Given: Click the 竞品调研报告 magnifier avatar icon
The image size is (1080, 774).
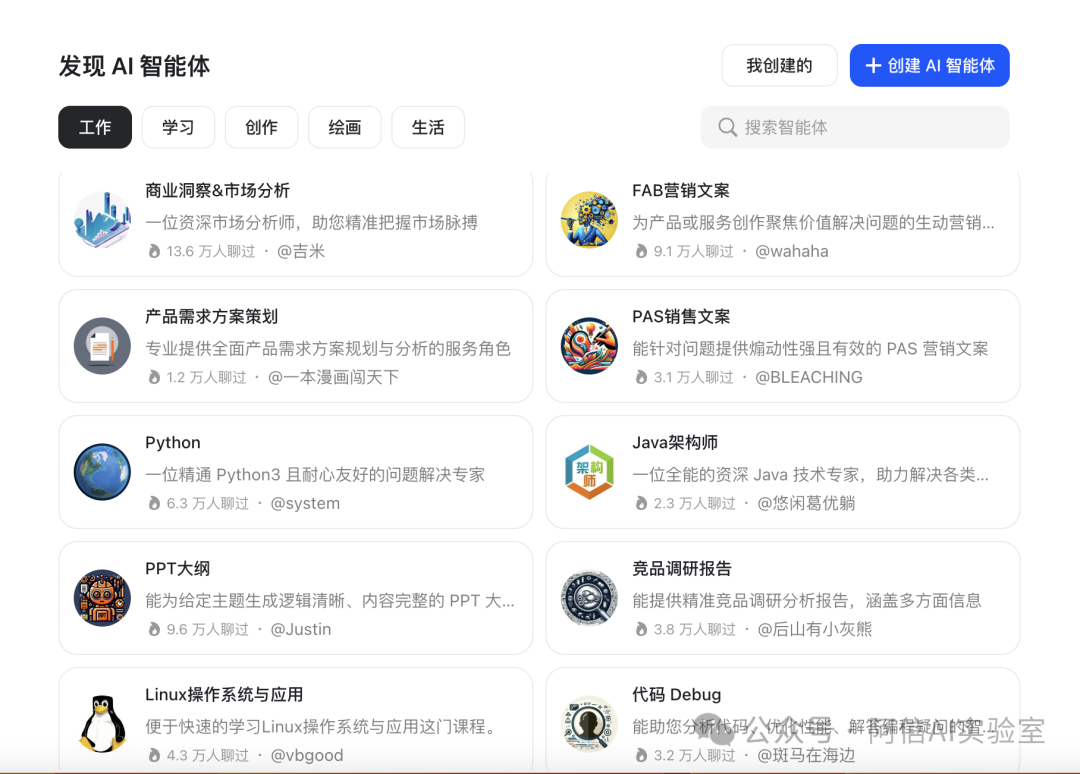Looking at the screenshot, I should [589, 598].
